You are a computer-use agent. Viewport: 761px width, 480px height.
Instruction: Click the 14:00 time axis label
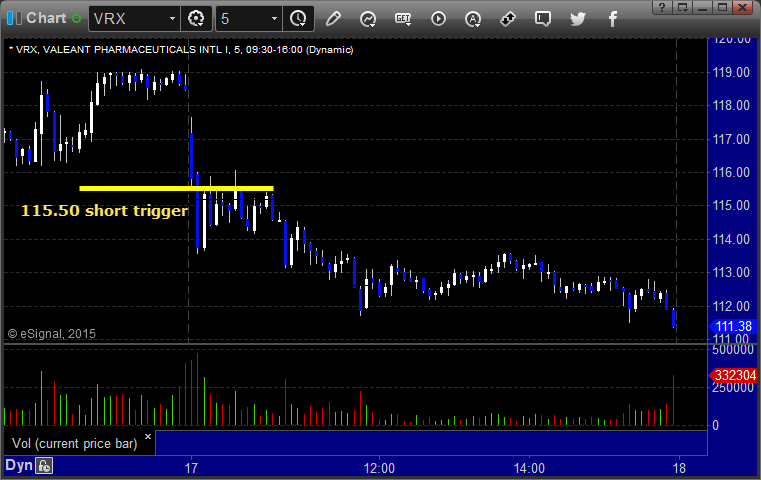pyautogui.click(x=529, y=468)
